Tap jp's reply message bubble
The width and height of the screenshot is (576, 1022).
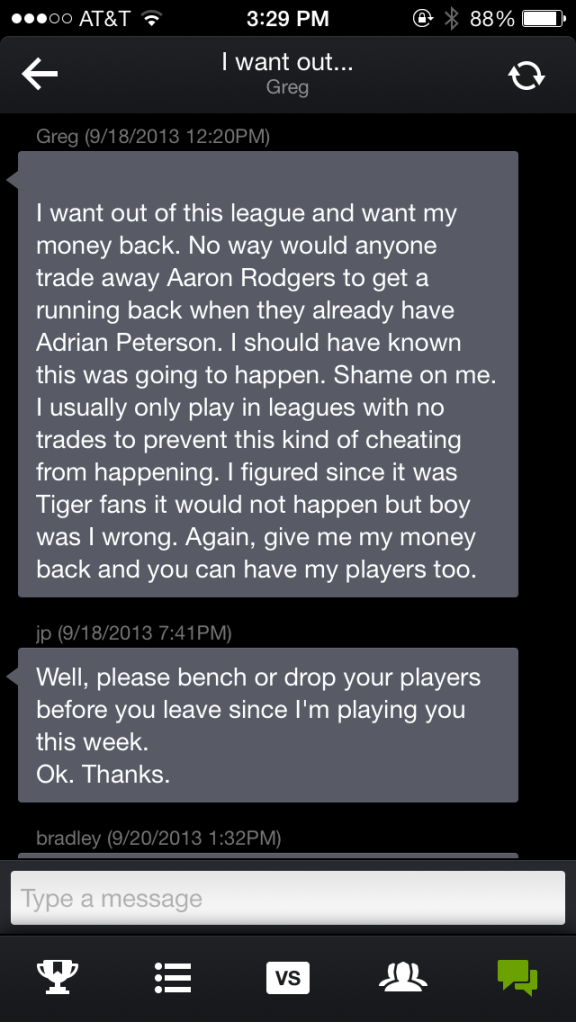click(x=268, y=725)
